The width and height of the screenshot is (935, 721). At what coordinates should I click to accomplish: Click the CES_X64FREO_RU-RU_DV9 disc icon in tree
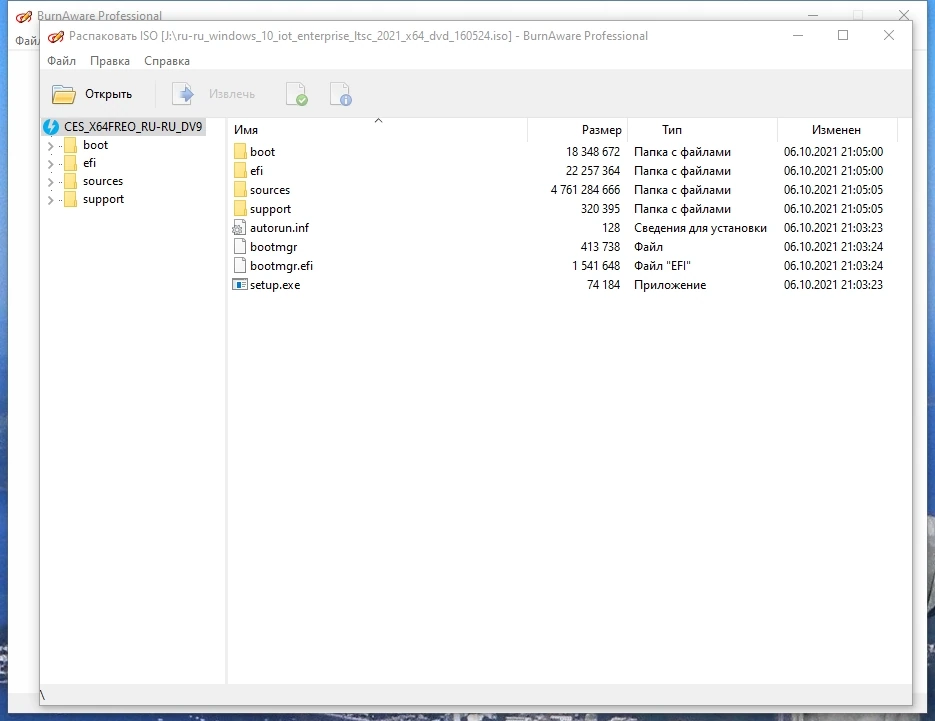pyautogui.click(x=51, y=126)
